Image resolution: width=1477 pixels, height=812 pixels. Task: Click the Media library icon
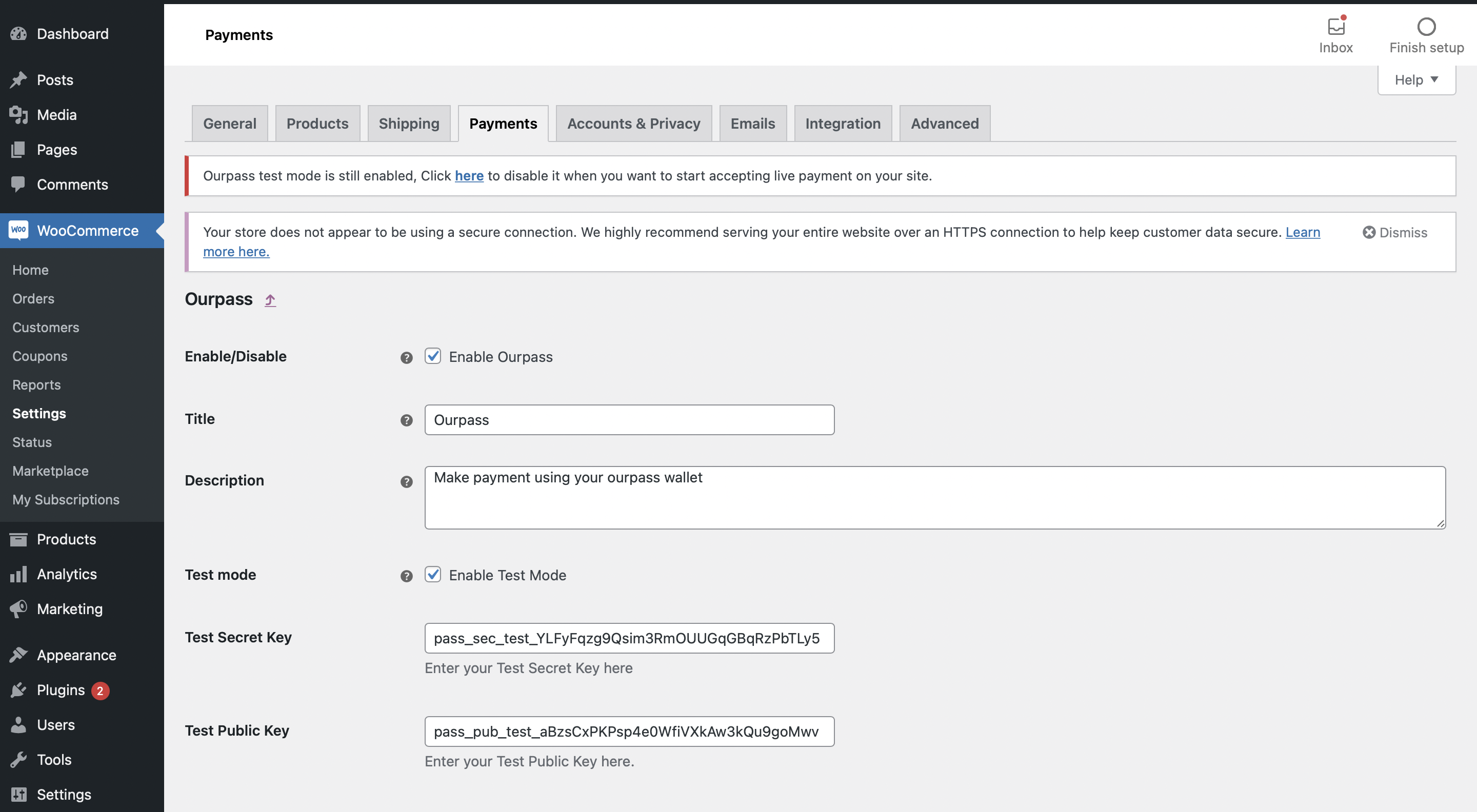(x=18, y=115)
